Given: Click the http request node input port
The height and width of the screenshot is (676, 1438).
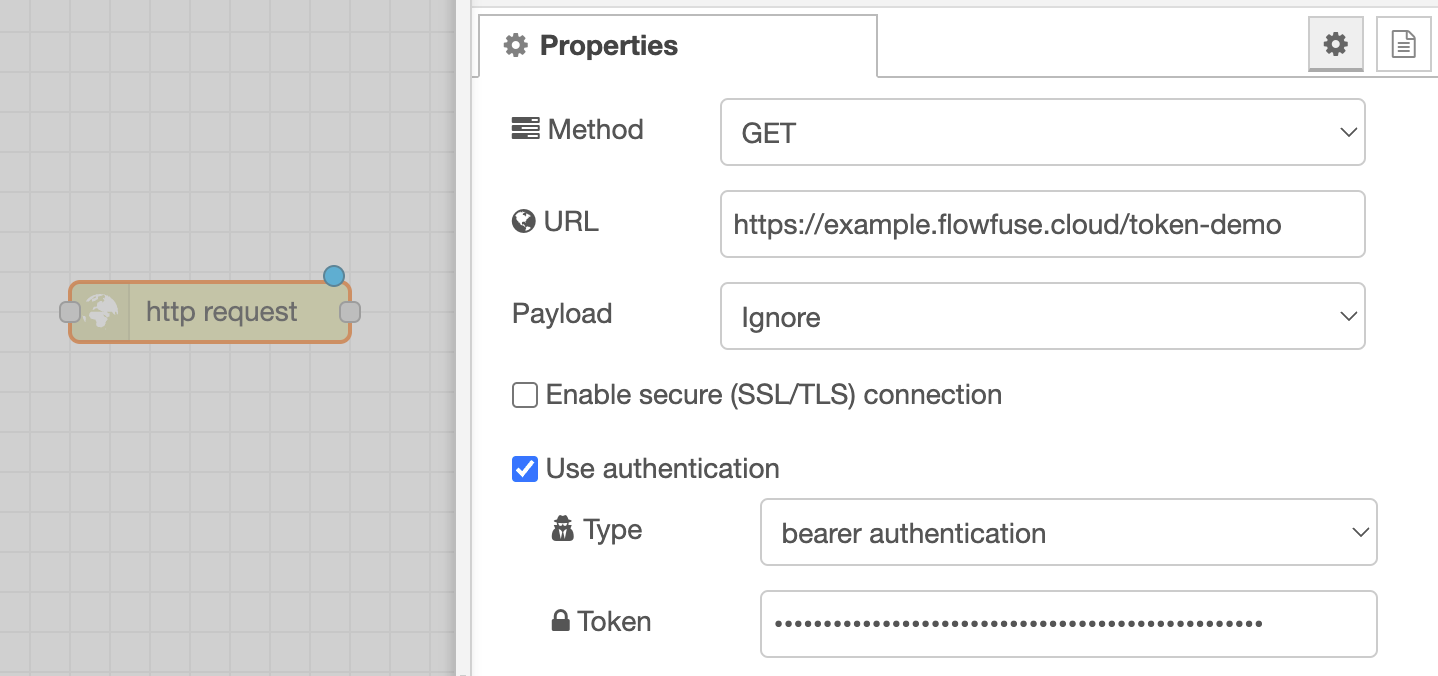Looking at the screenshot, I should (x=70, y=312).
